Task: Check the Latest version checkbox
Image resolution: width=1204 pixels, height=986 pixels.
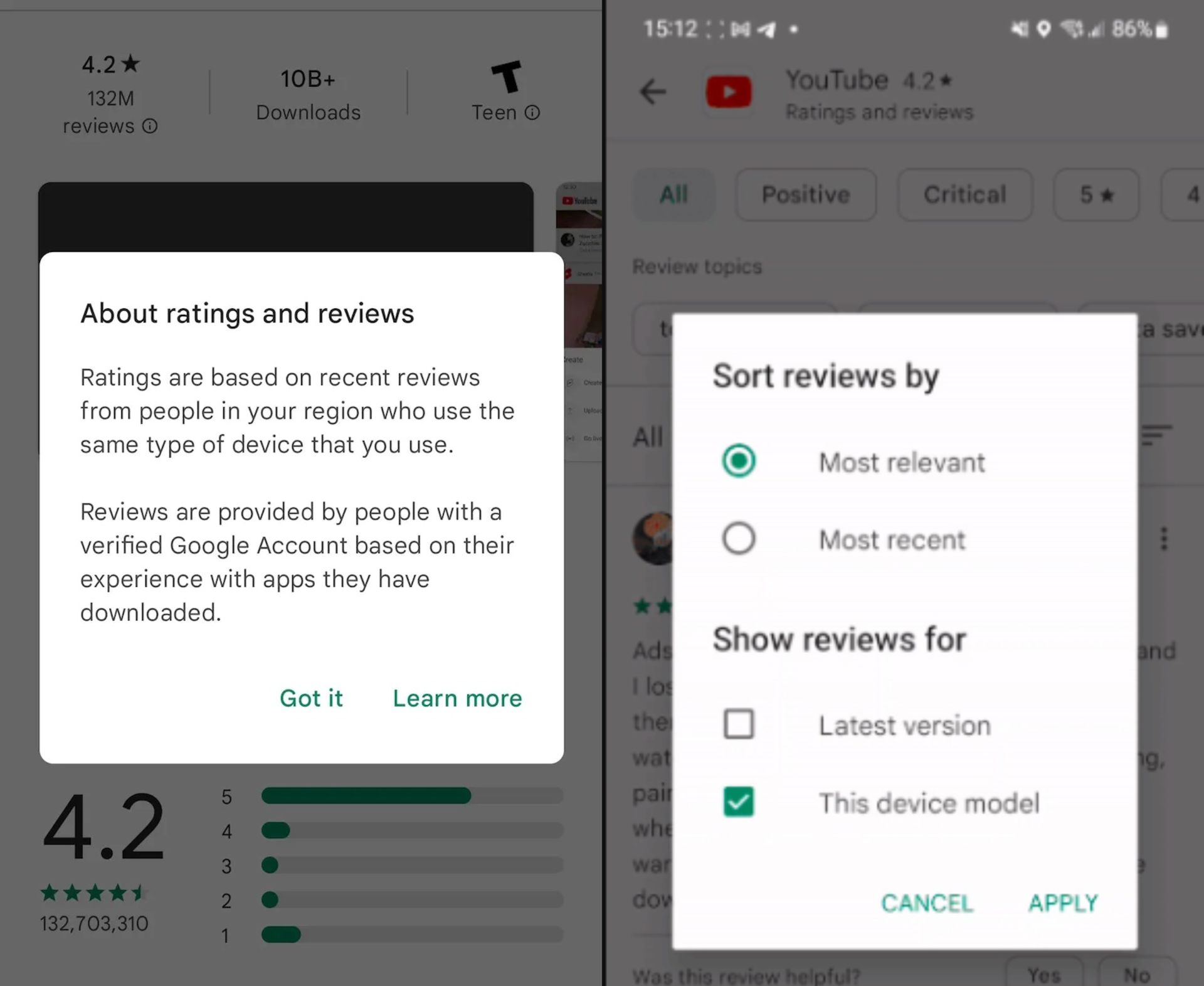Action: (738, 724)
